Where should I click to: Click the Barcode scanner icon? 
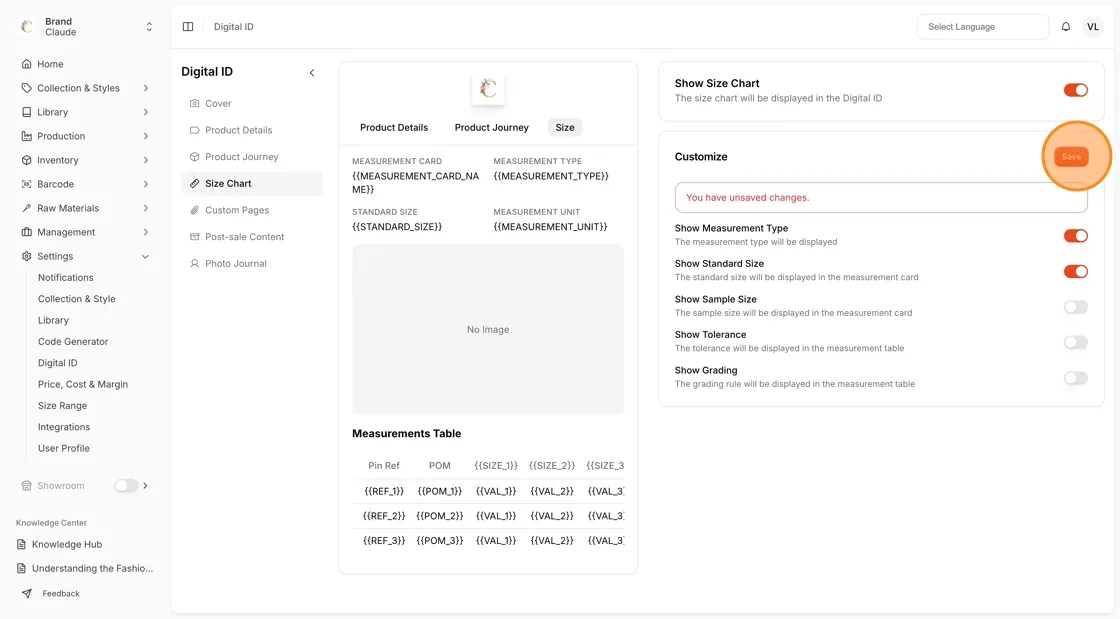pyautogui.click(x=26, y=184)
